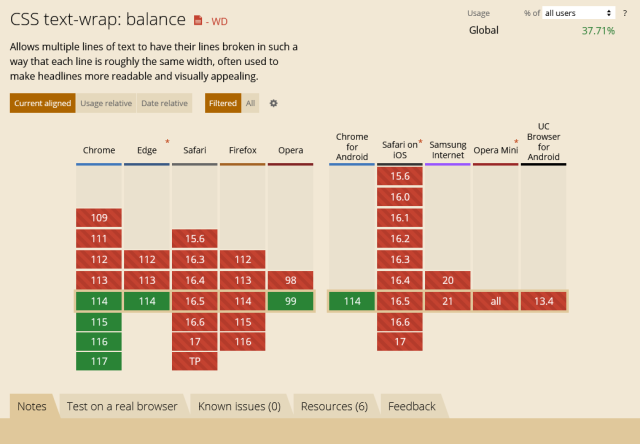Image resolution: width=640 pixels, height=444 pixels.
Task: Click Chrome 116 version cell
Action: point(99,342)
